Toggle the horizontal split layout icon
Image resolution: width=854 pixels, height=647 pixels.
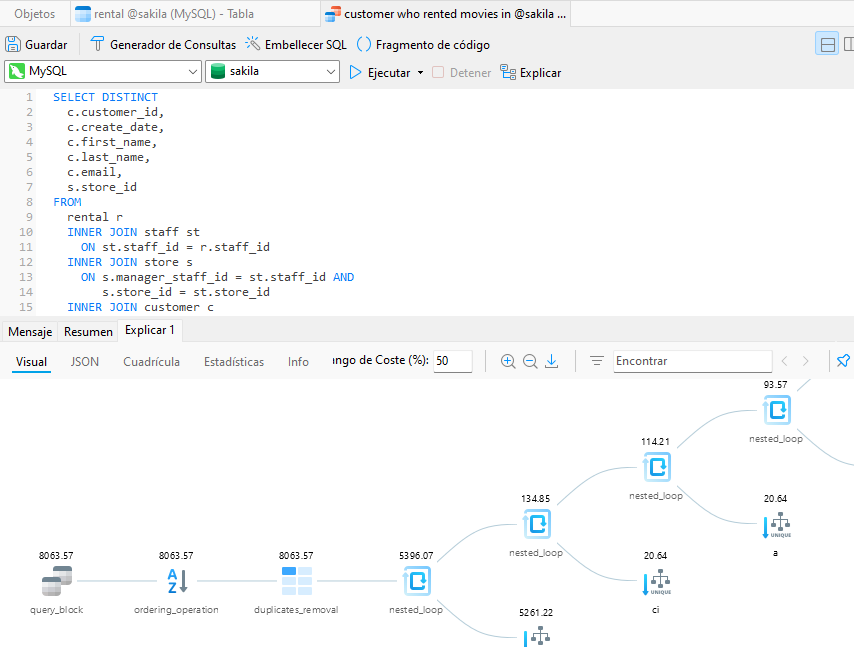827,44
